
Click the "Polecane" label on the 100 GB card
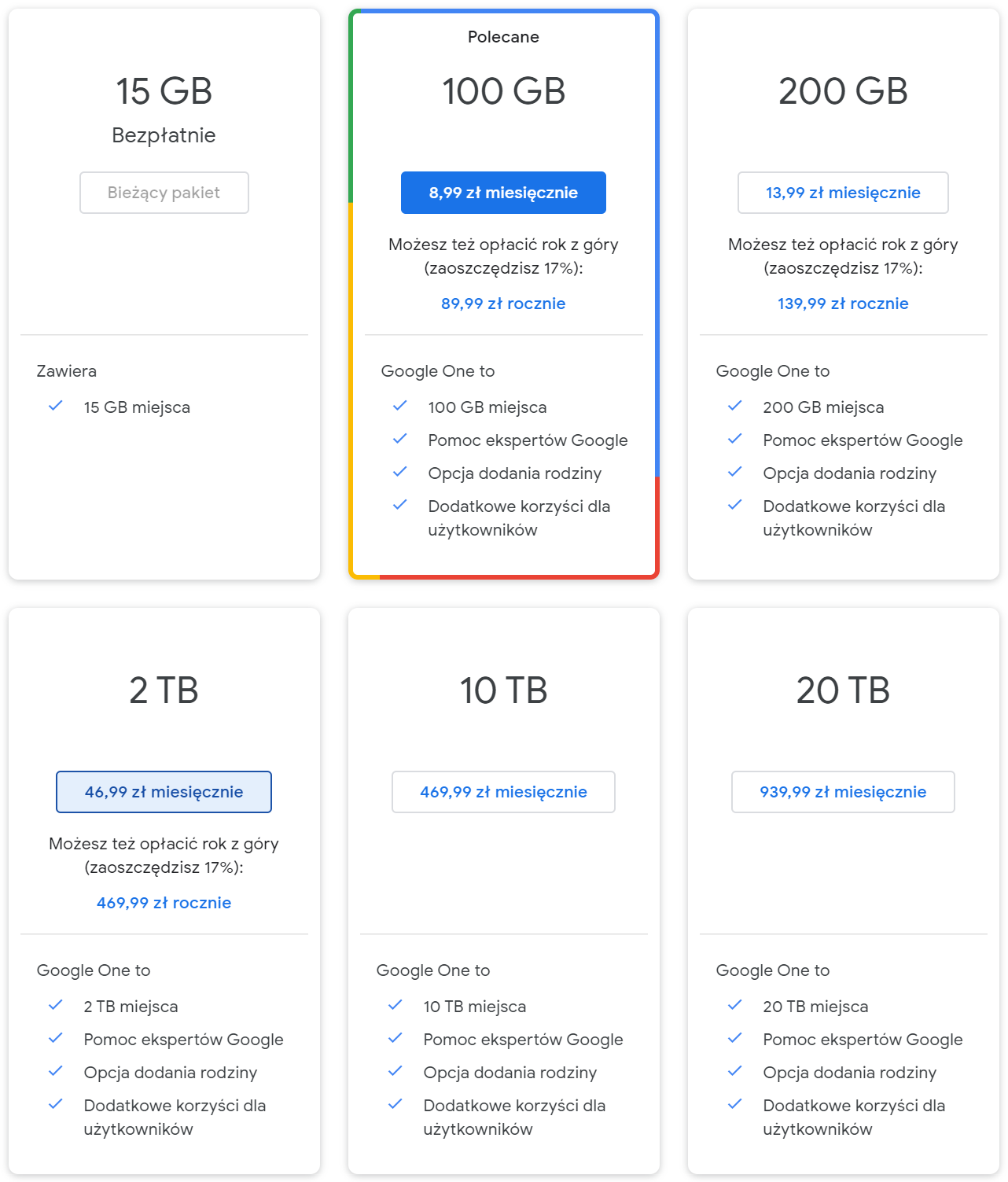tap(503, 37)
